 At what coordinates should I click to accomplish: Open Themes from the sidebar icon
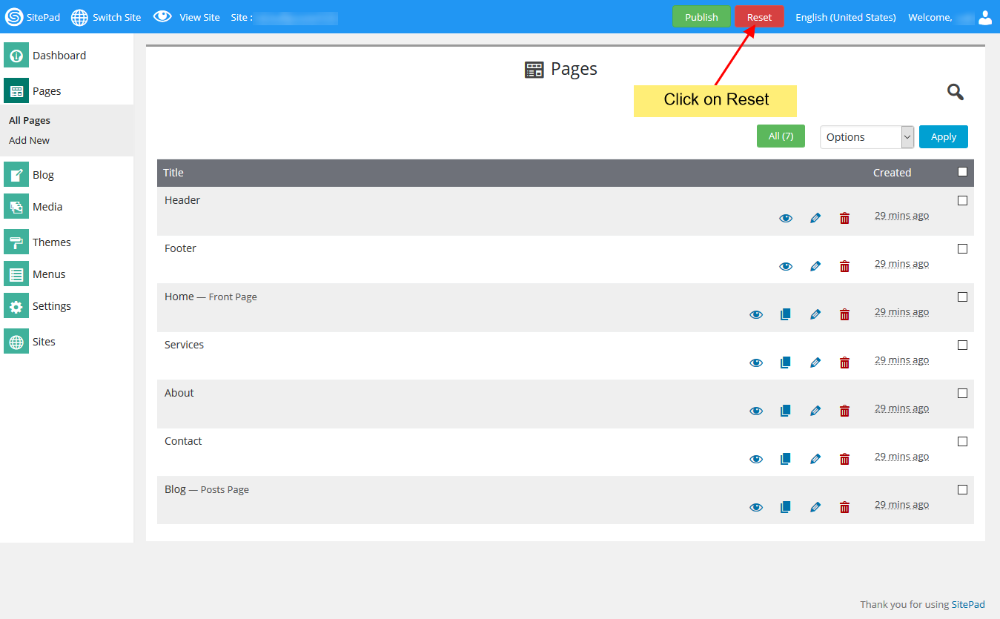coord(16,242)
